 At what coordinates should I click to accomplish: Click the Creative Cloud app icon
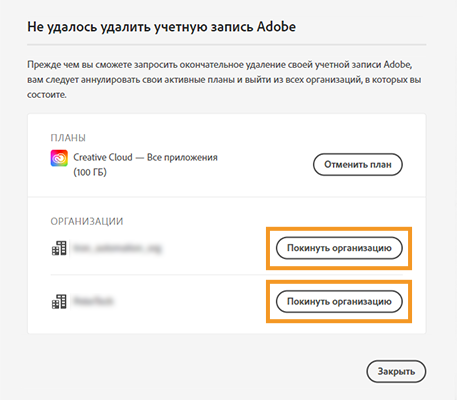59,158
